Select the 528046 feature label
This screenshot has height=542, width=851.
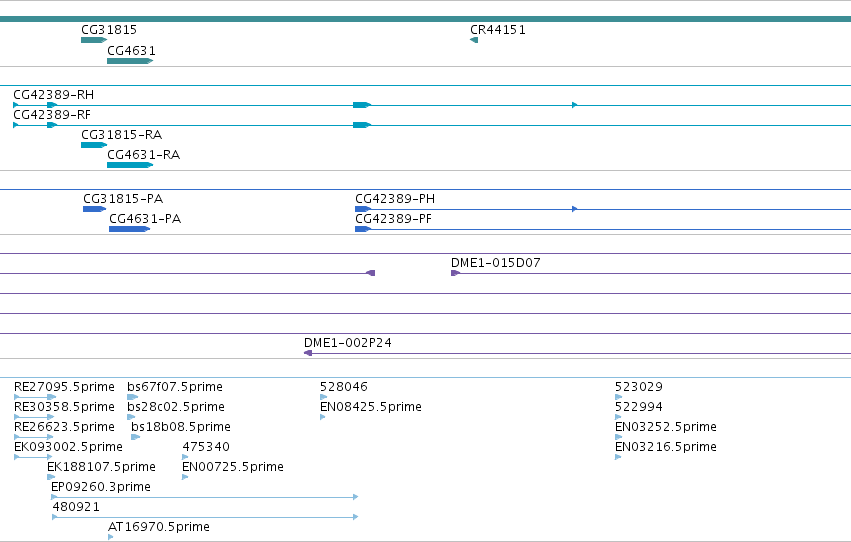344,387
